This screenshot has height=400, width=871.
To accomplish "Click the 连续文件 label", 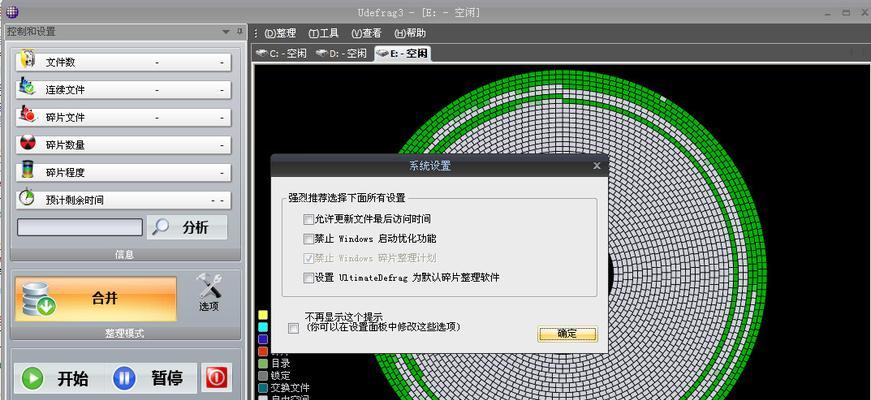I will pos(65,90).
